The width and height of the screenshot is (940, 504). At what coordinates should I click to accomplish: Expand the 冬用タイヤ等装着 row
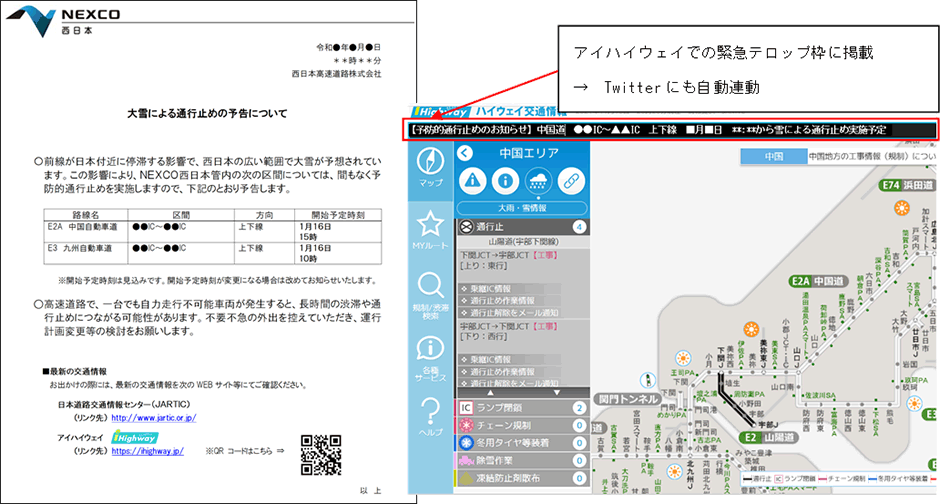point(523,443)
